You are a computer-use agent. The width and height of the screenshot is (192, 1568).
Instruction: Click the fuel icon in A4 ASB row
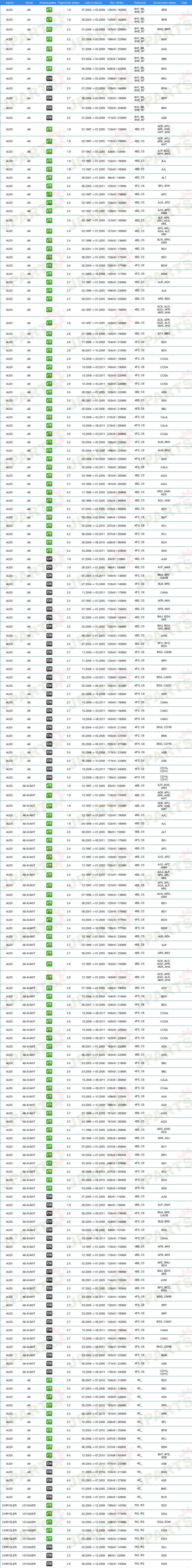pos(49,118)
